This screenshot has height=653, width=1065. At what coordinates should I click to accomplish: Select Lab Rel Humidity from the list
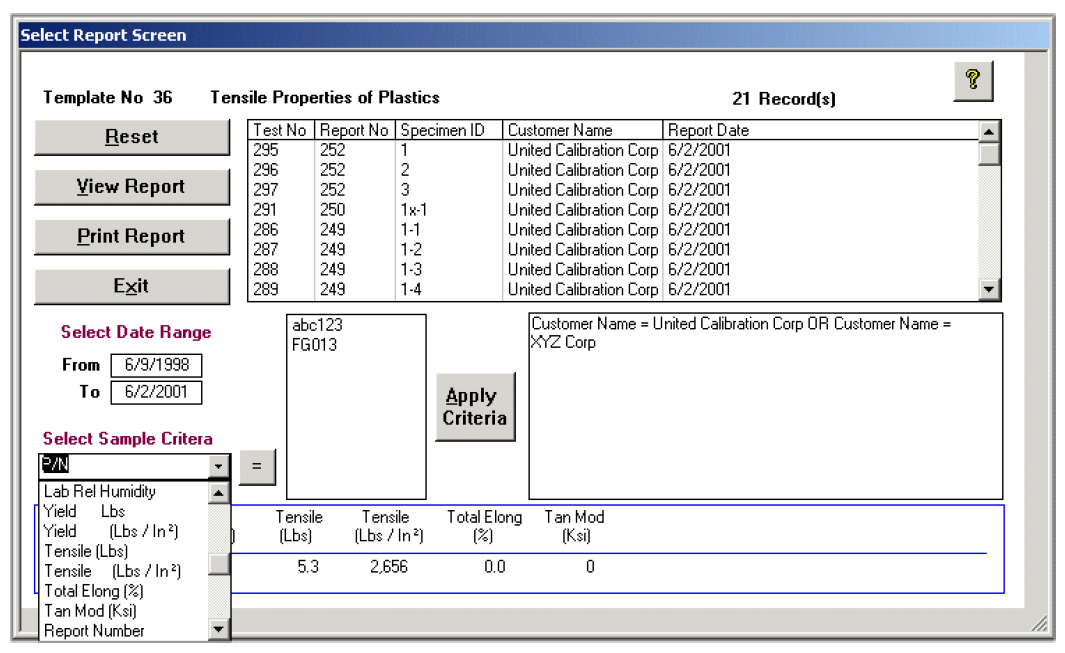tap(124, 491)
